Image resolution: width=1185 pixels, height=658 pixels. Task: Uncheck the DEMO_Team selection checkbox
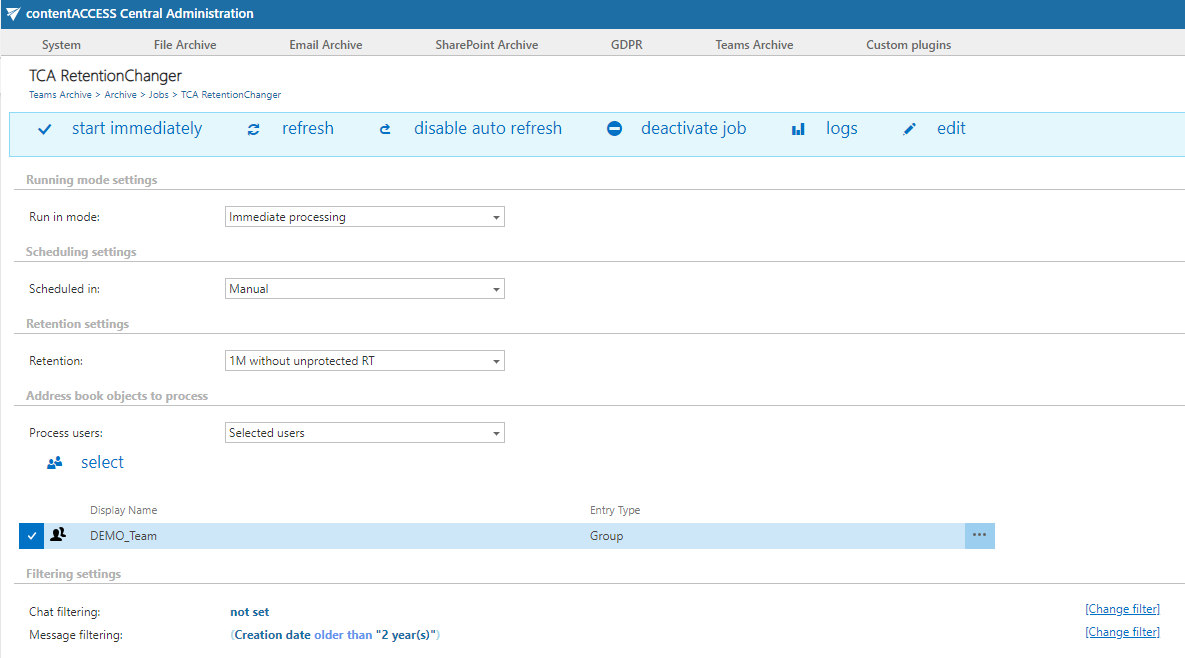coord(31,535)
